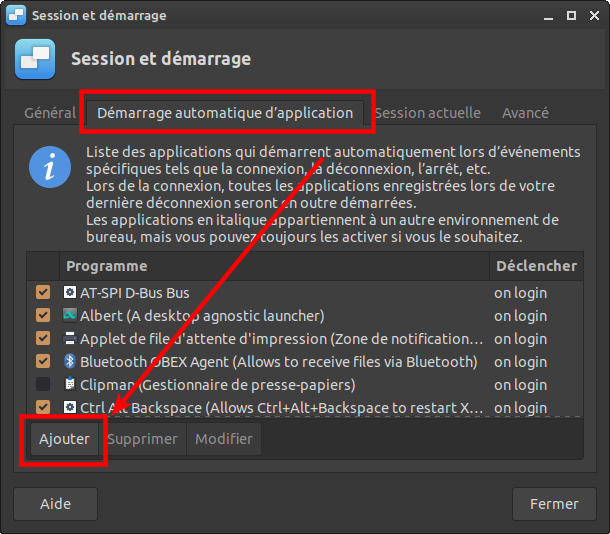This screenshot has width=610, height=534.
Task: Sort list by Programme column header
Action: tap(275, 266)
